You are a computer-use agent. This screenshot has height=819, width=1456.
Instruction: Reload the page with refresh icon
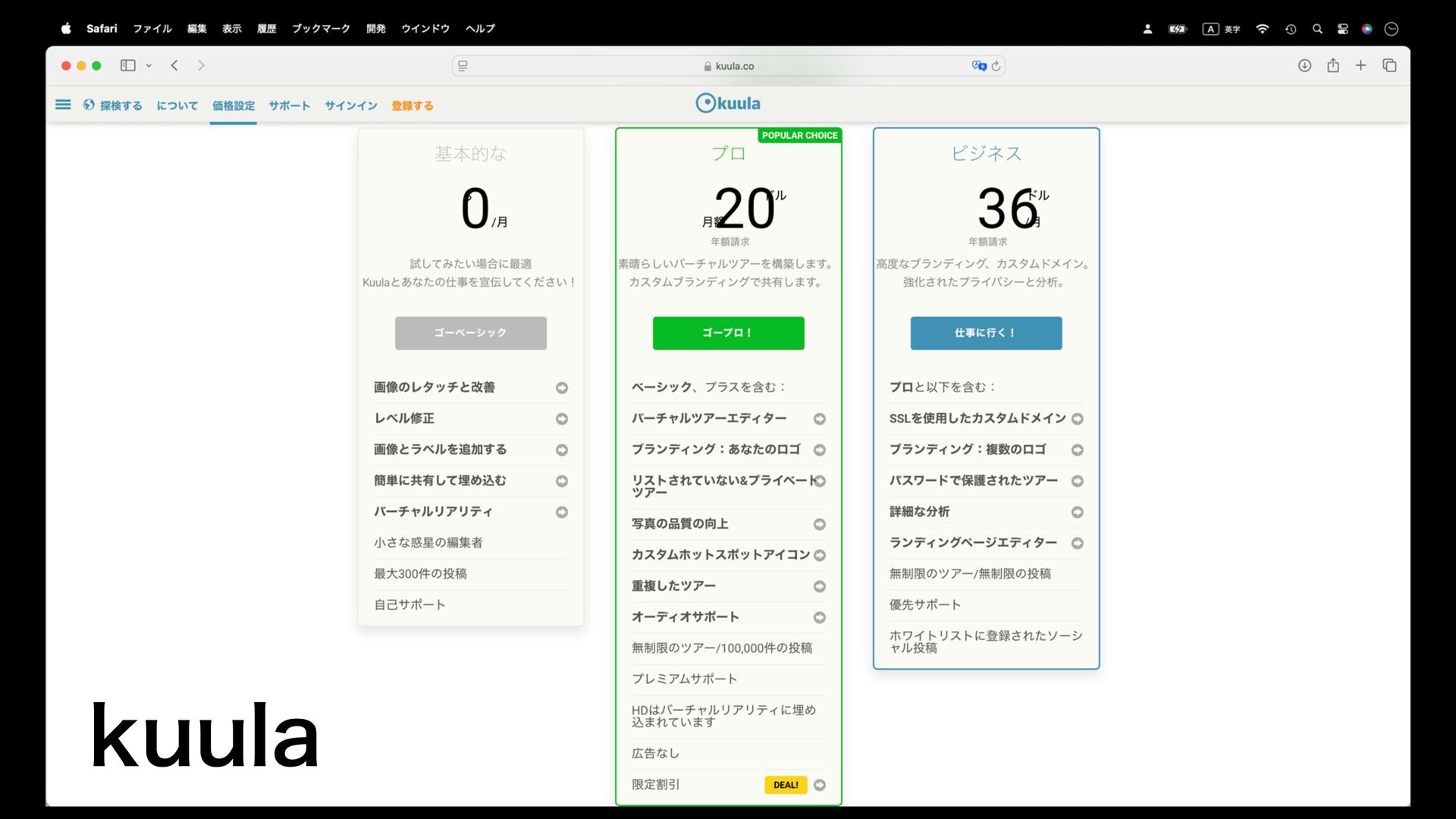(x=996, y=66)
